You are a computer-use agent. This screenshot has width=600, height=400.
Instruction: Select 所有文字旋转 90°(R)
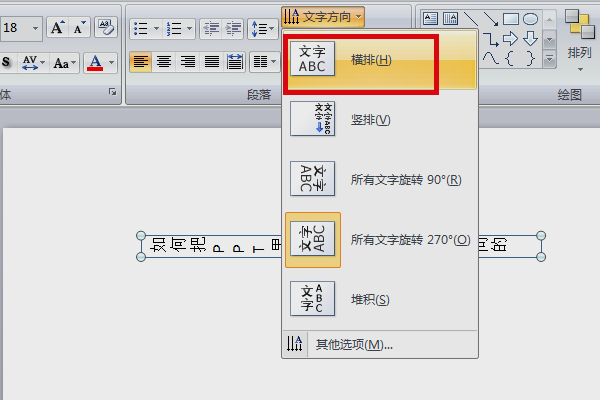[x=380, y=179]
